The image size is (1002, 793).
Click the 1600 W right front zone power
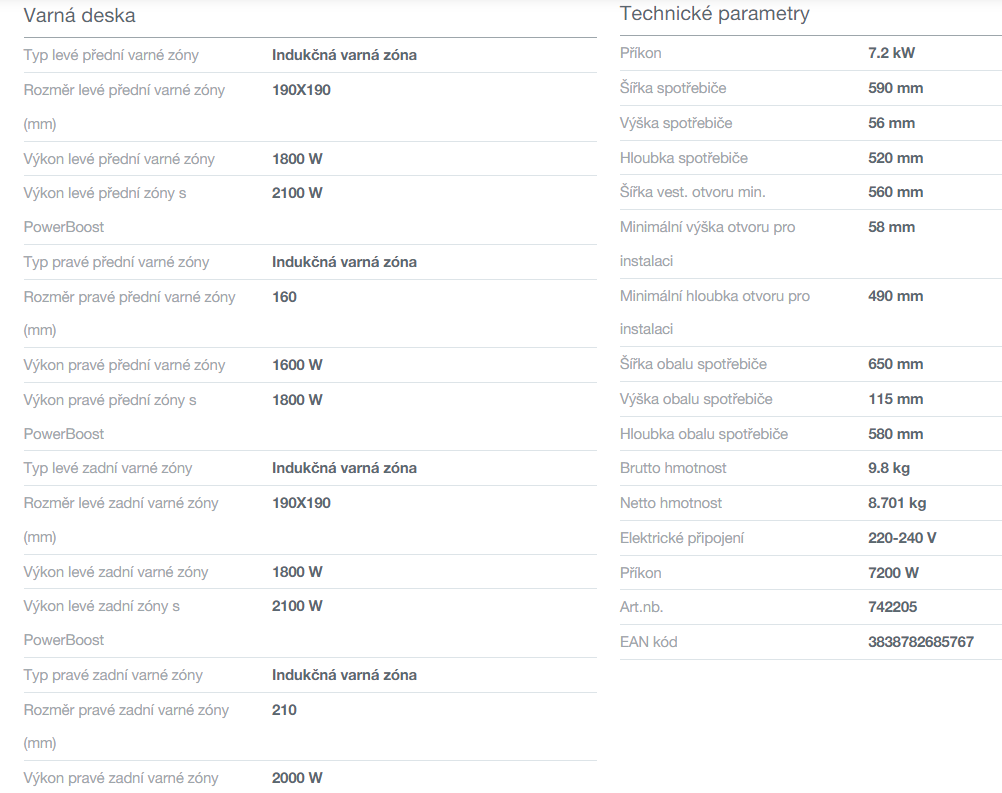point(297,365)
